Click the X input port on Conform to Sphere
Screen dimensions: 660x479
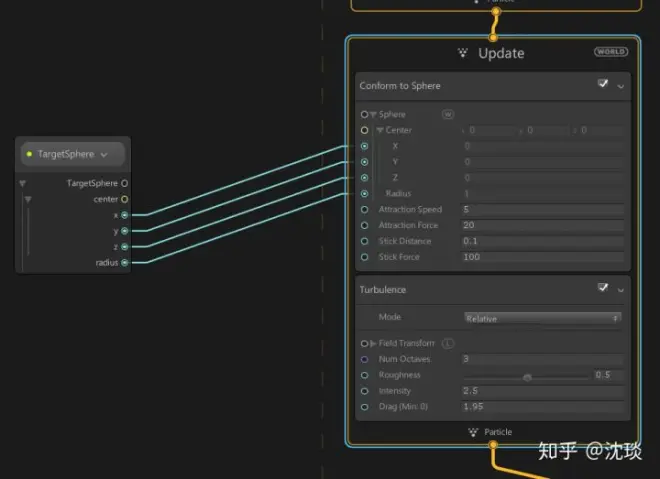pos(365,146)
